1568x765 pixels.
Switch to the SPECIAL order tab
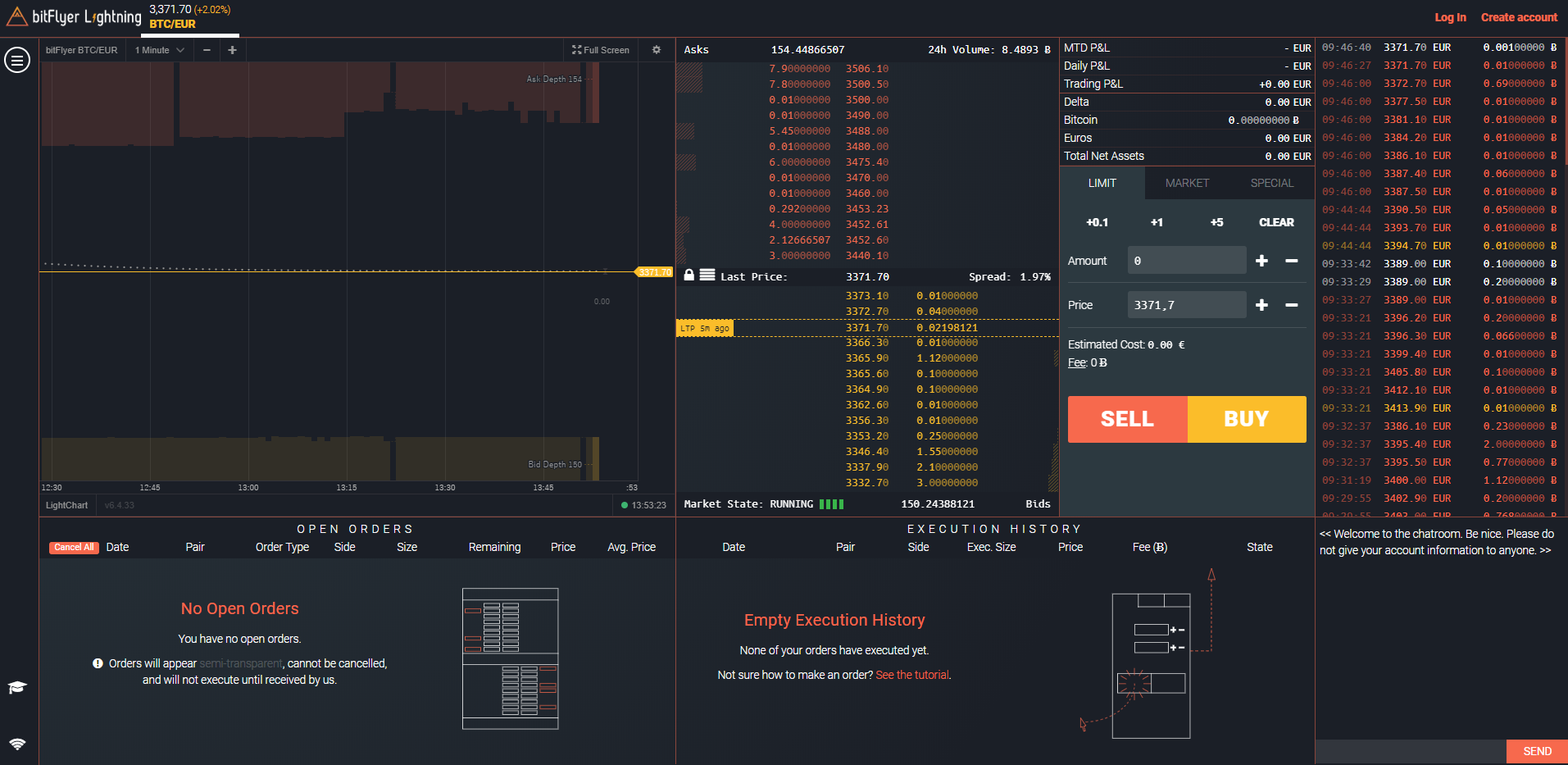[1272, 183]
